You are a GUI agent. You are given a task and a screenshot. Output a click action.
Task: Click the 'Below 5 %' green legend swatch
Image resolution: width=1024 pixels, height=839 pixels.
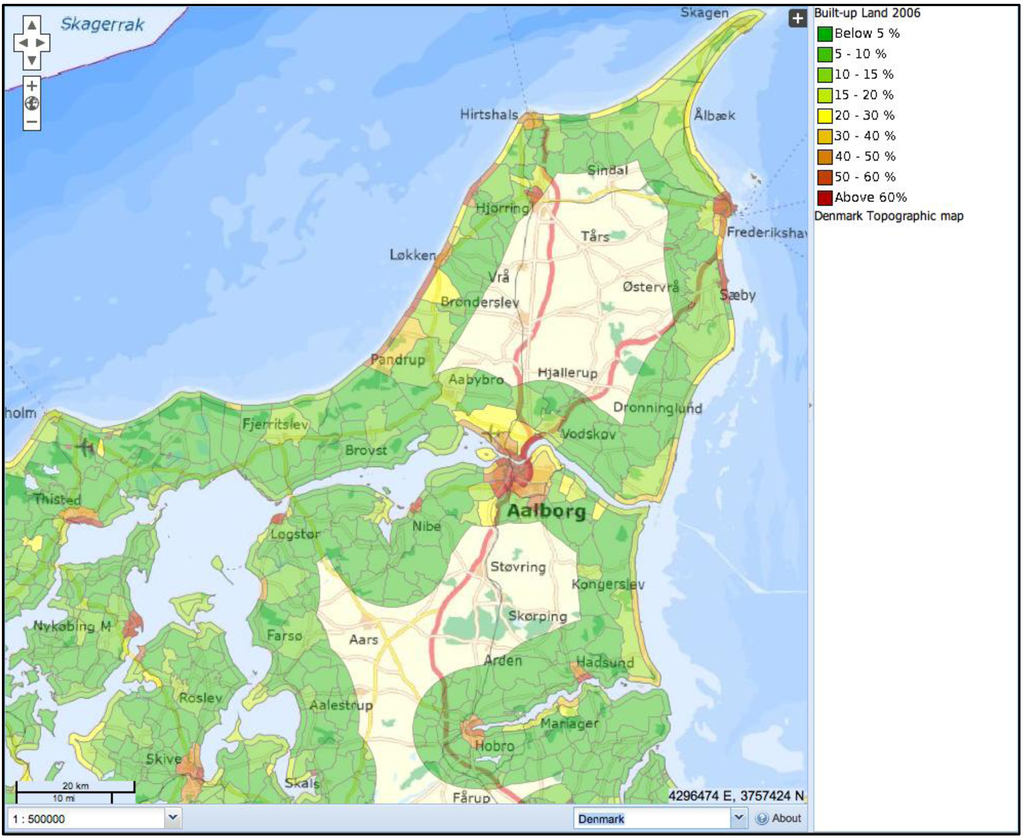click(824, 34)
